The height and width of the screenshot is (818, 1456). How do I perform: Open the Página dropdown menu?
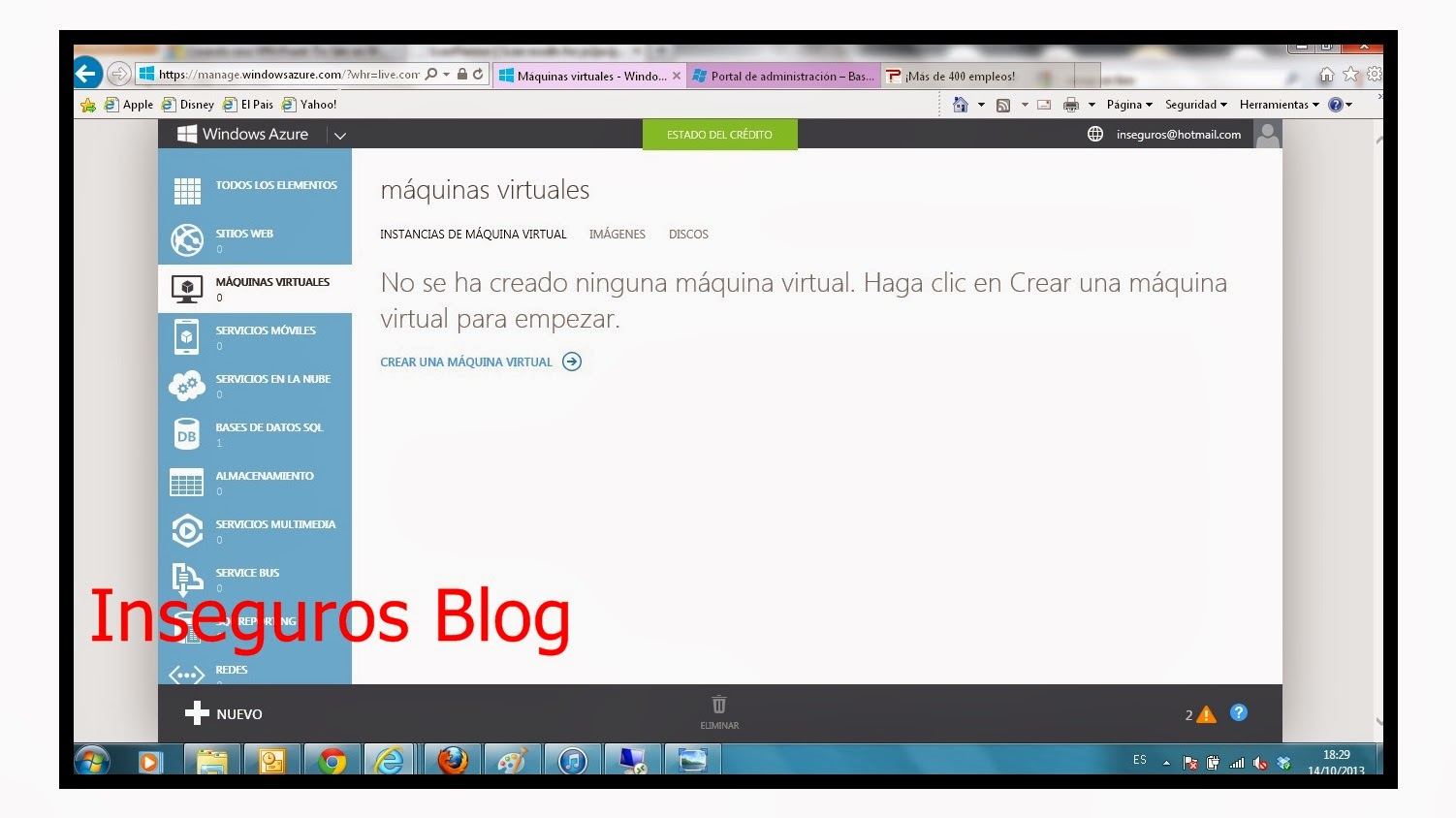point(1129,105)
